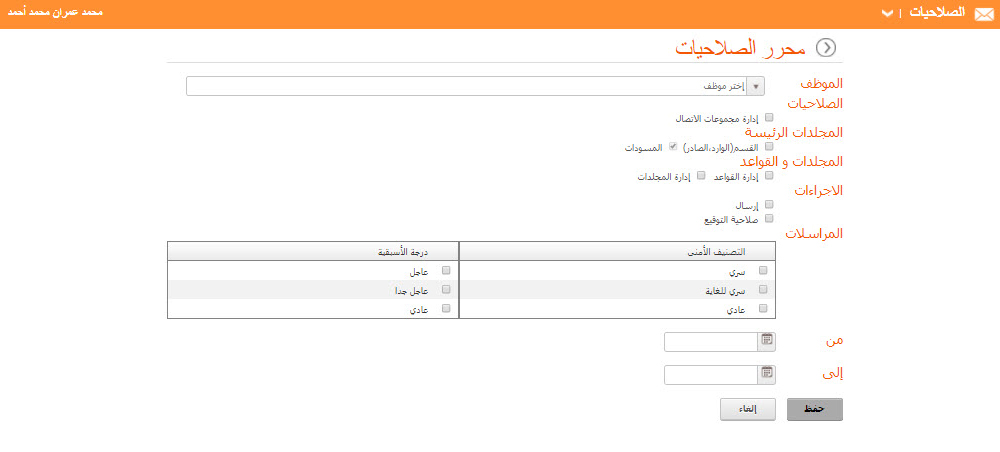Check the إدارة القواعد option
This screenshot has height=452, width=1000.
click(769, 175)
